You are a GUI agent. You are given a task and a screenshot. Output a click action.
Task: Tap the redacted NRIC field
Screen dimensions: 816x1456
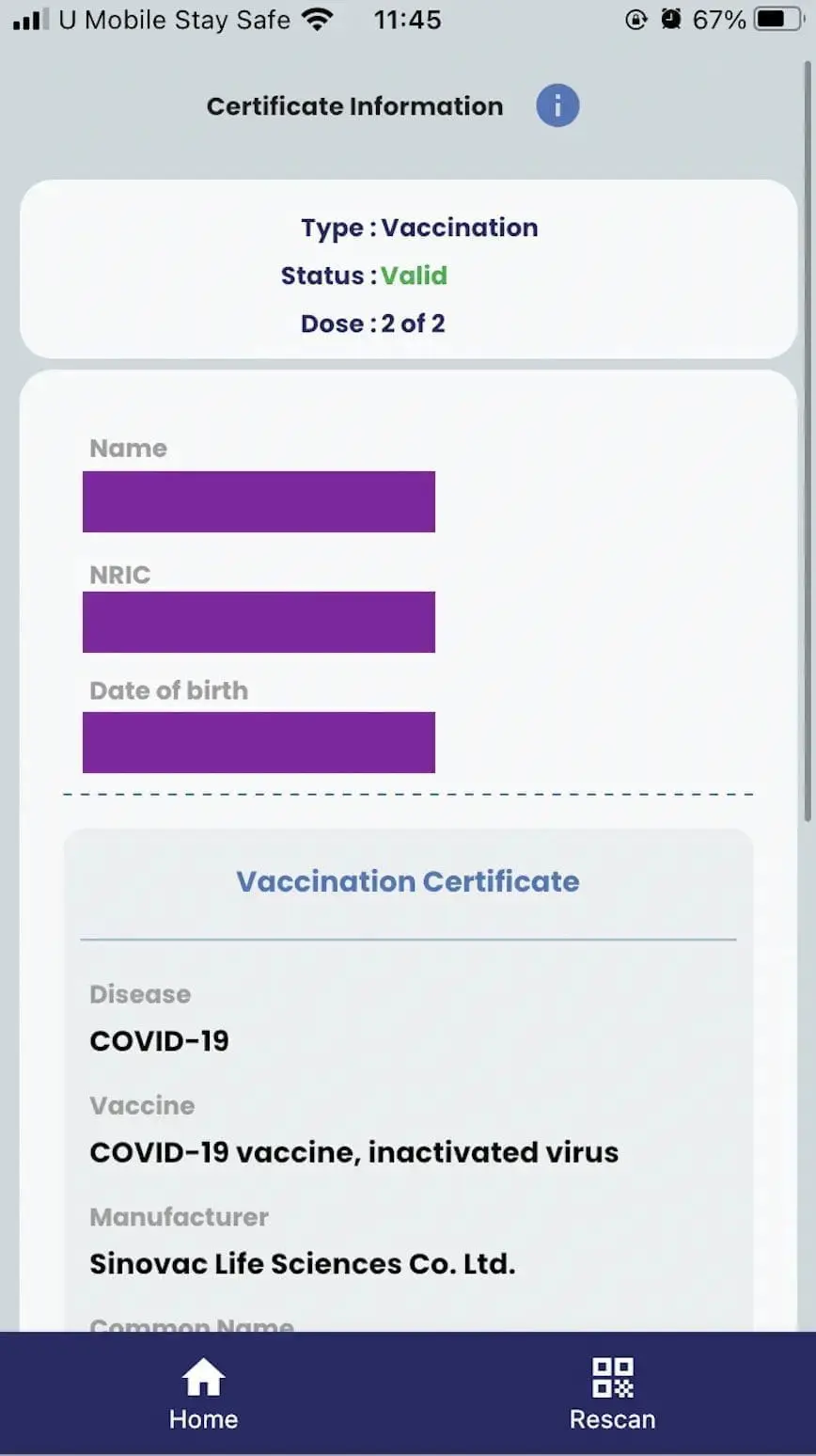259,622
